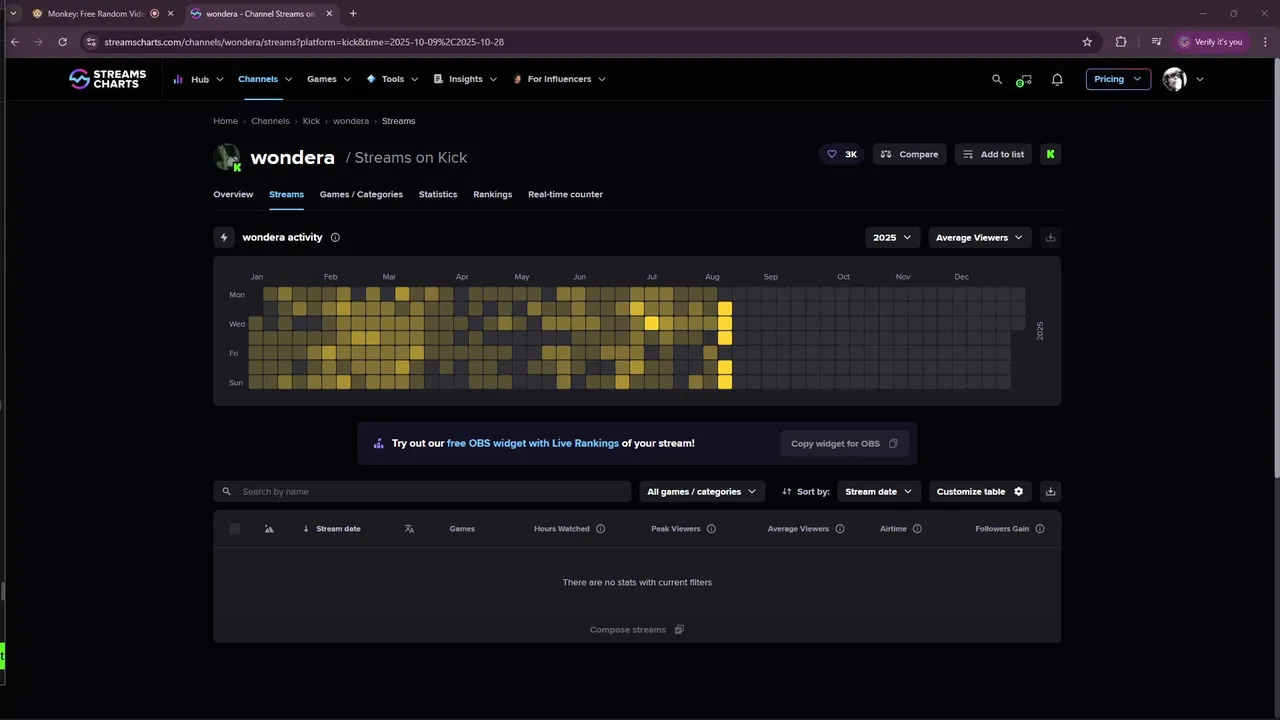Image resolution: width=1280 pixels, height=720 pixels.
Task: Expand the profile menu chevron
Action: [1200, 79]
